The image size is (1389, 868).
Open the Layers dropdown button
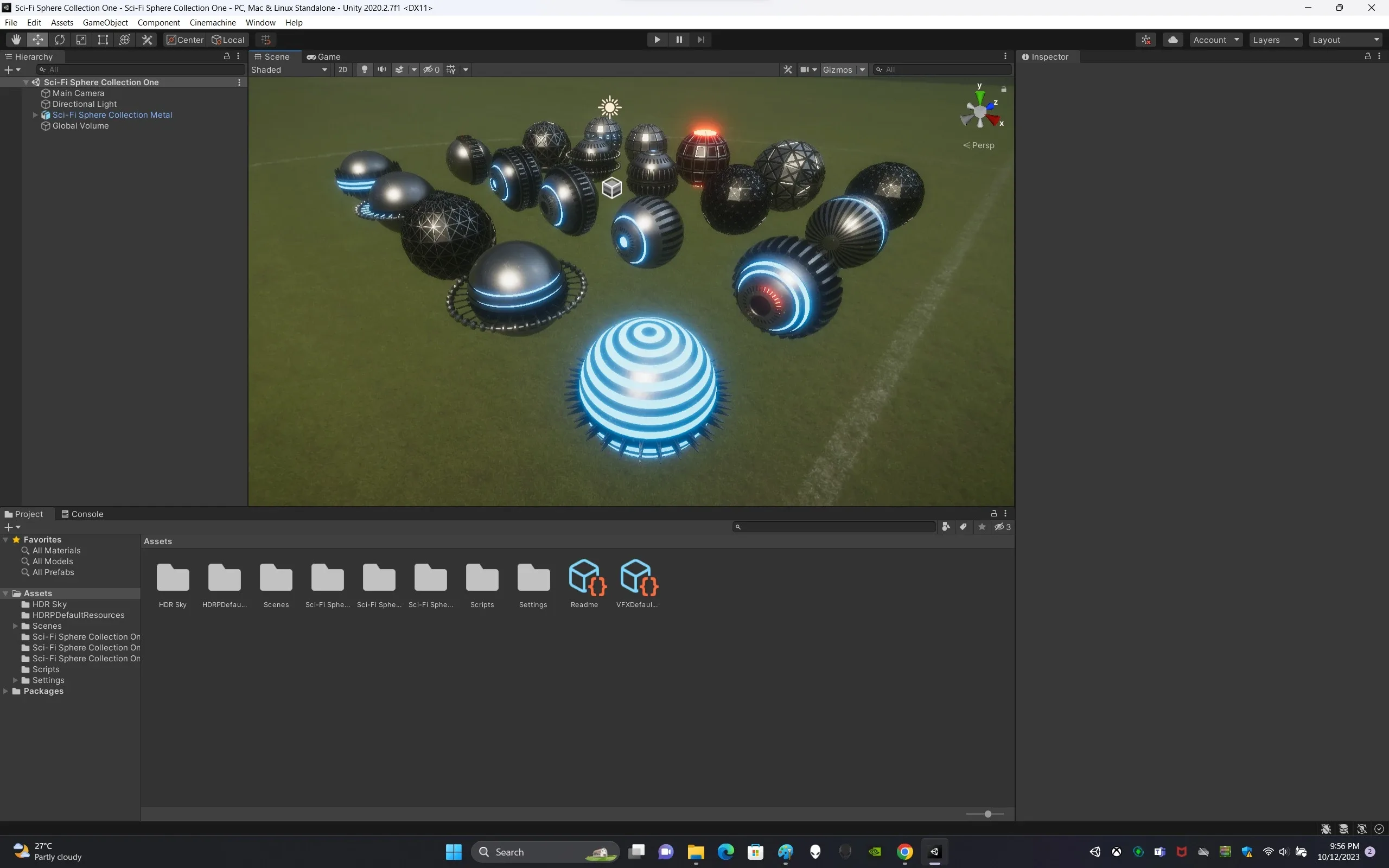pyautogui.click(x=1275, y=40)
